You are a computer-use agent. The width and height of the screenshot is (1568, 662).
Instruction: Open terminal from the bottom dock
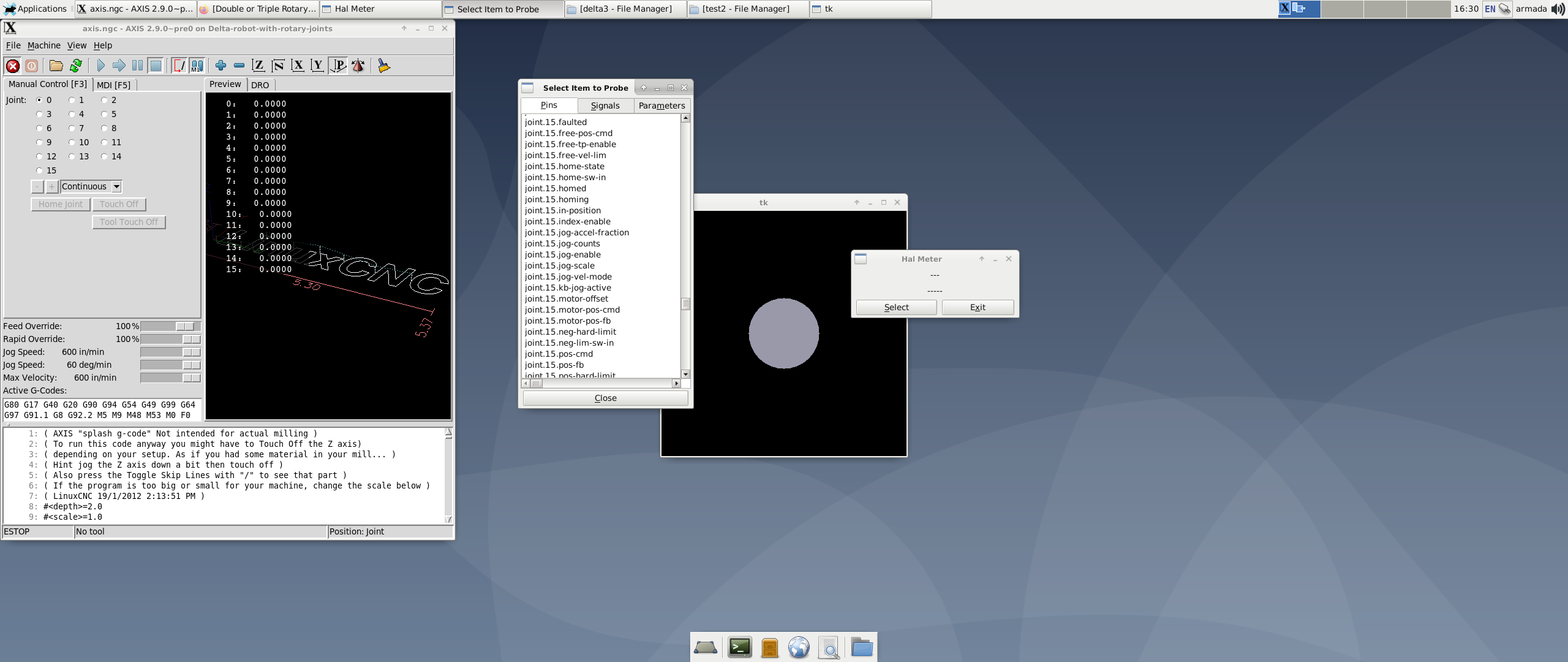(739, 647)
